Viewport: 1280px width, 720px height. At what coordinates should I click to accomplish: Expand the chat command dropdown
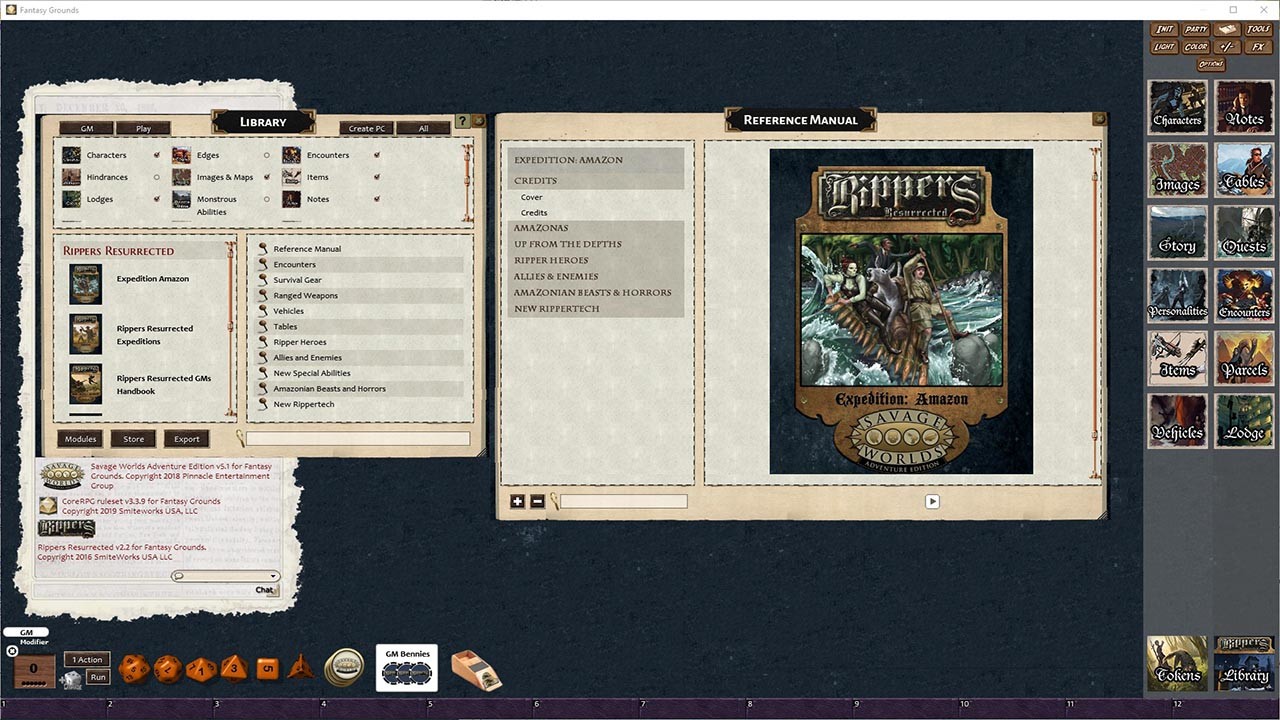273,576
